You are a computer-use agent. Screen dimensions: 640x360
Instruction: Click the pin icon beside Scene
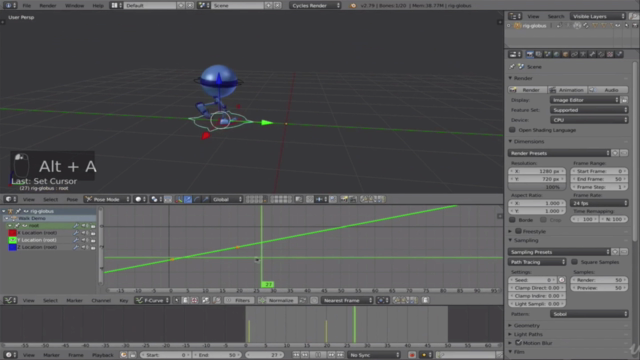[512, 67]
